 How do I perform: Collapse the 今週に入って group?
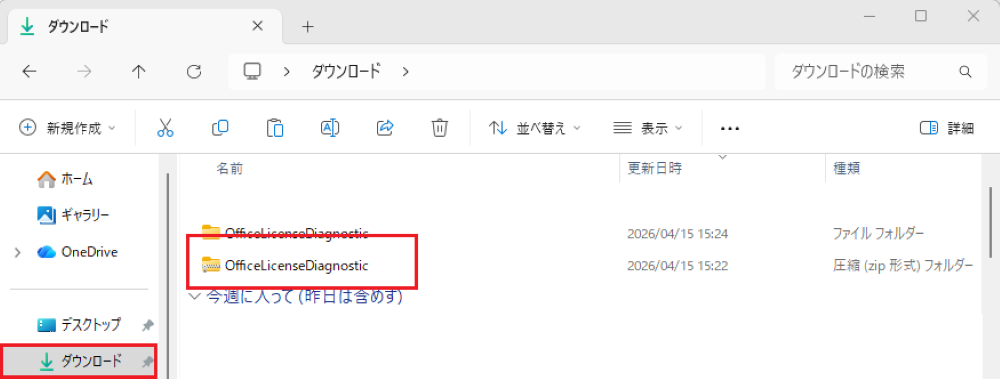pyautogui.click(x=195, y=297)
